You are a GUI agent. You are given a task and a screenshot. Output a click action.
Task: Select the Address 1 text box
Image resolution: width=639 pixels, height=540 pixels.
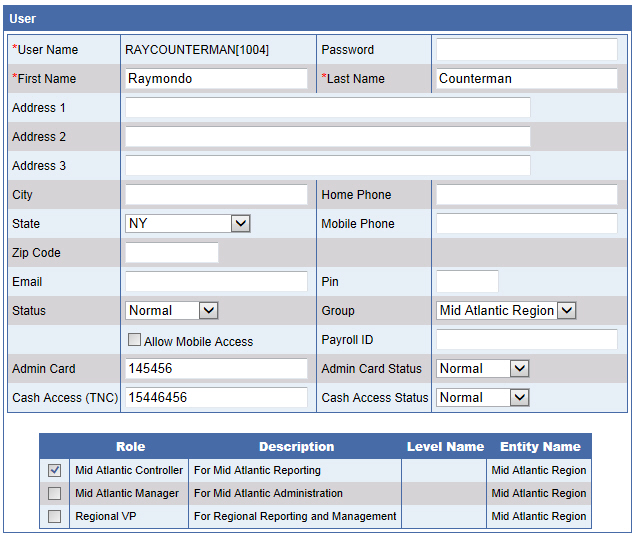point(327,108)
